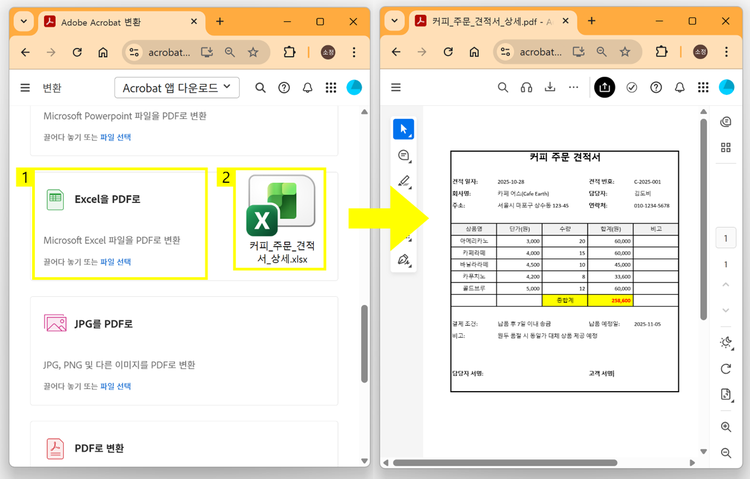Bookmark page star in right browser window
750x479 pixels.
click(x=625, y=52)
